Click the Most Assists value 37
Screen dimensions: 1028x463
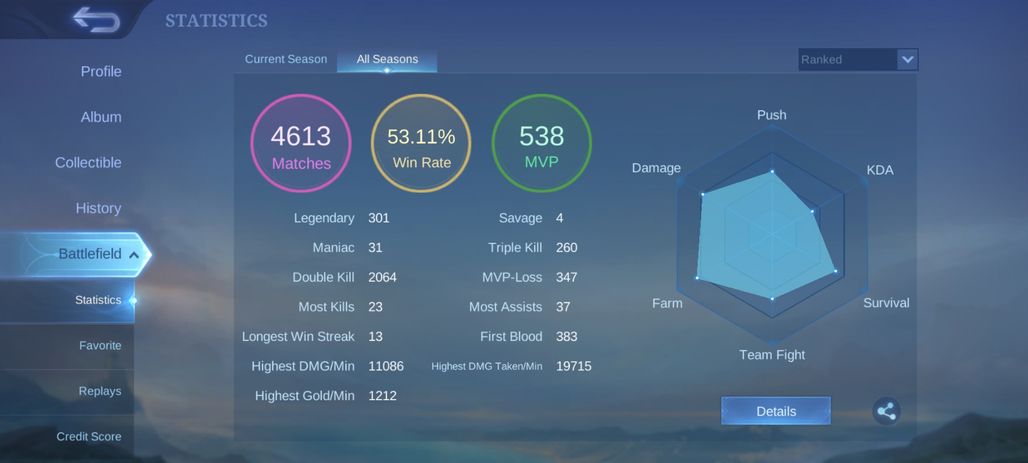click(x=563, y=307)
